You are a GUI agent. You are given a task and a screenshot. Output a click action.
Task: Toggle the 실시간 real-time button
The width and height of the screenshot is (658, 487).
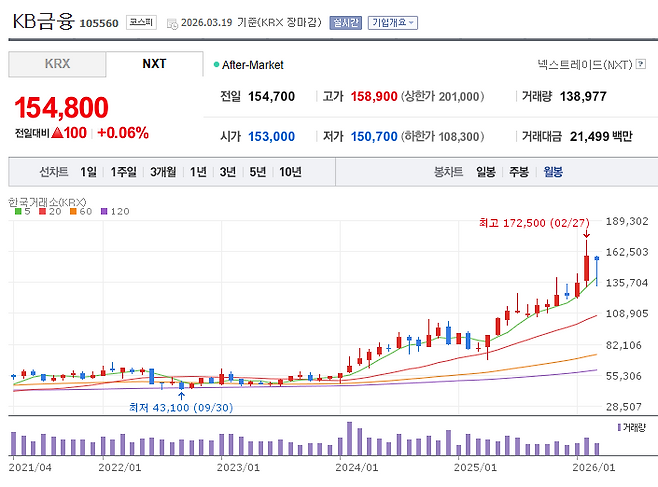coord(346,22)
